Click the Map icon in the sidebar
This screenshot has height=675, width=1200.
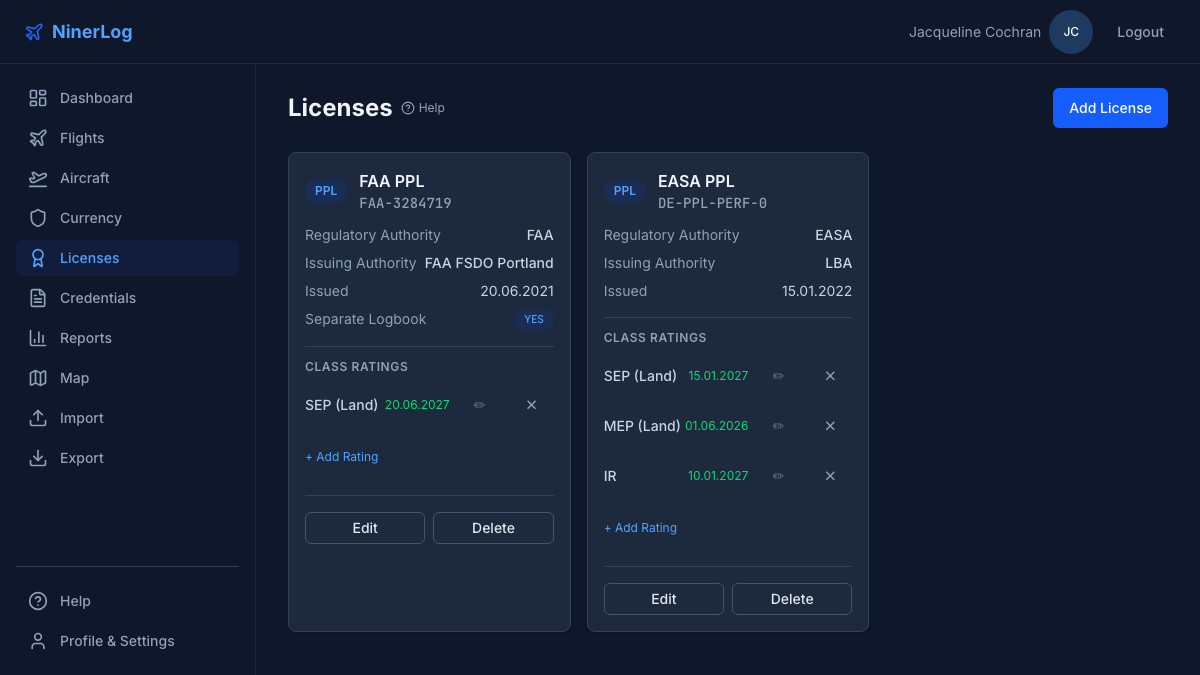(x=38, y=378)
